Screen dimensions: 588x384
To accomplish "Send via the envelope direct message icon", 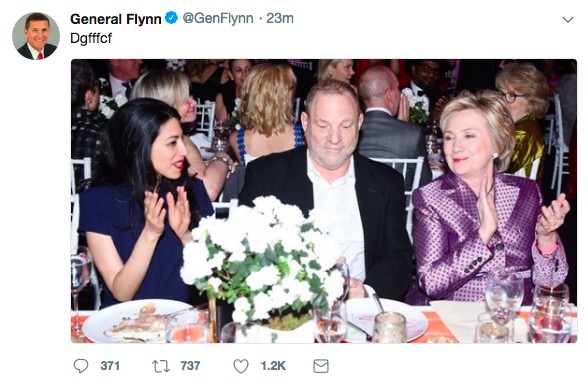I will point(321,366).
